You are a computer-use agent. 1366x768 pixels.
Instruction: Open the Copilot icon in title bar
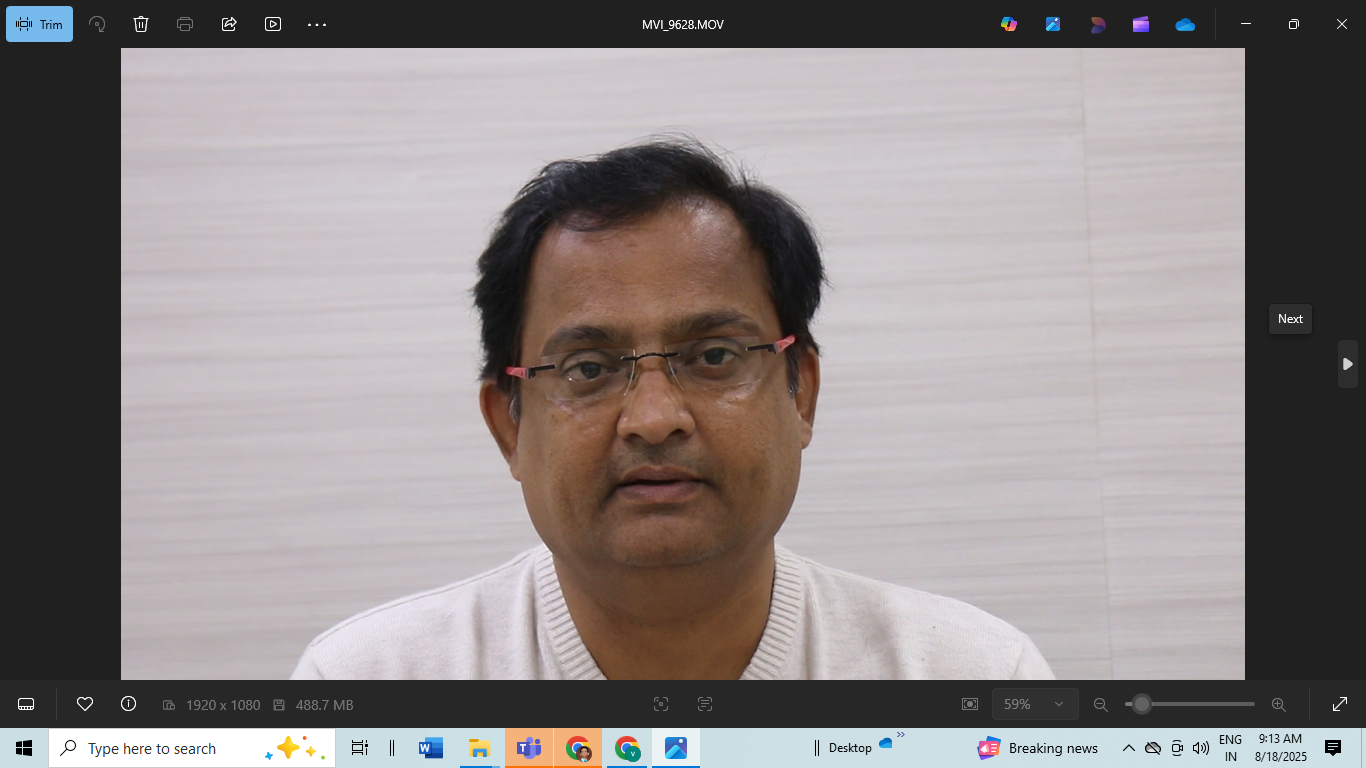click(1009, 24)
